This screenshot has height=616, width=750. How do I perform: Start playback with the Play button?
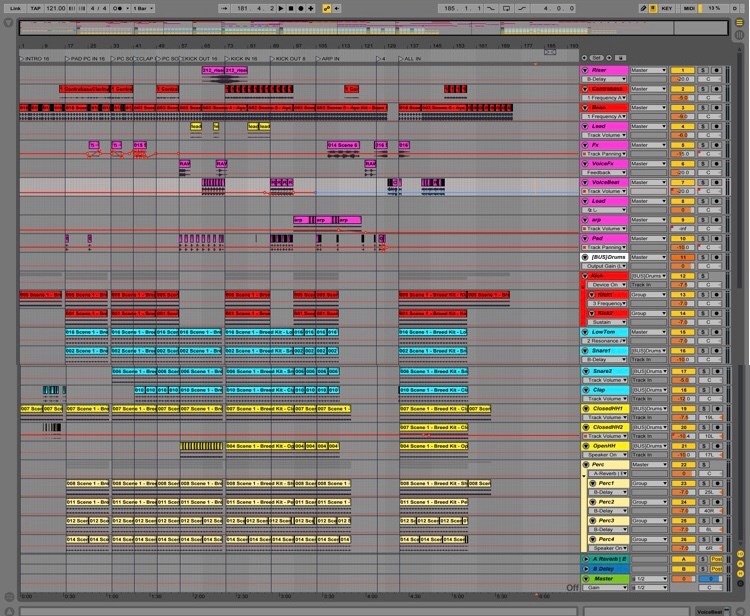(281, 8)
